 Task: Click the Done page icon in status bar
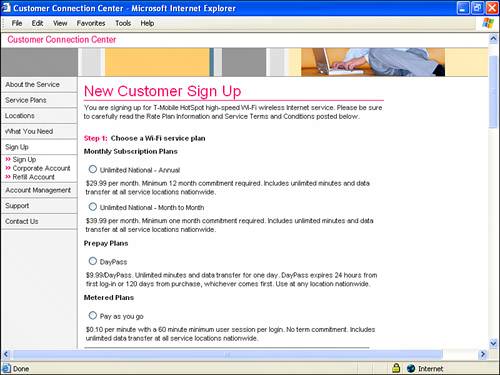tap(6, 368)
